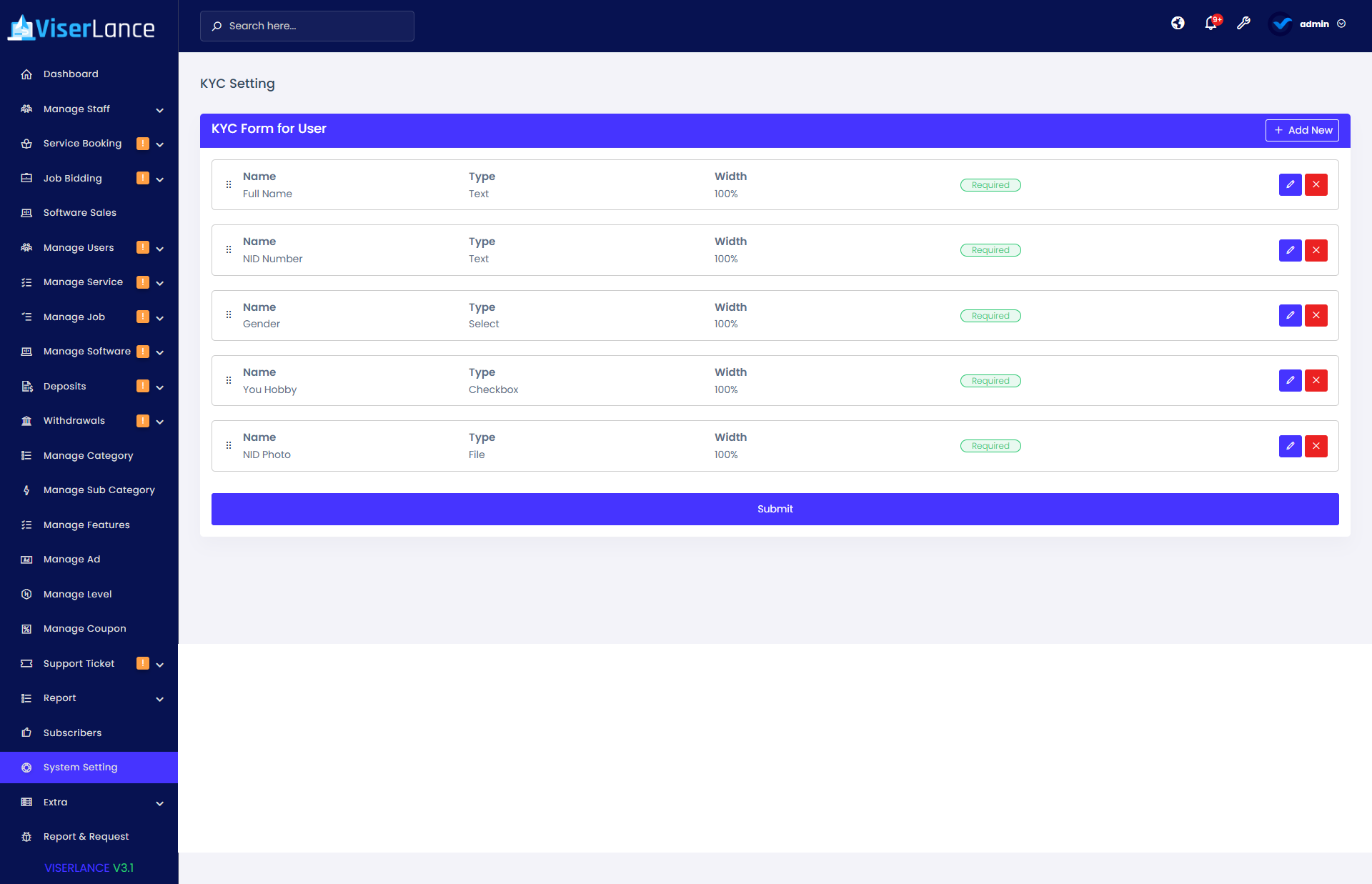
Task: Click the wrench icon in header
Action: click(x=1244, y=24)
